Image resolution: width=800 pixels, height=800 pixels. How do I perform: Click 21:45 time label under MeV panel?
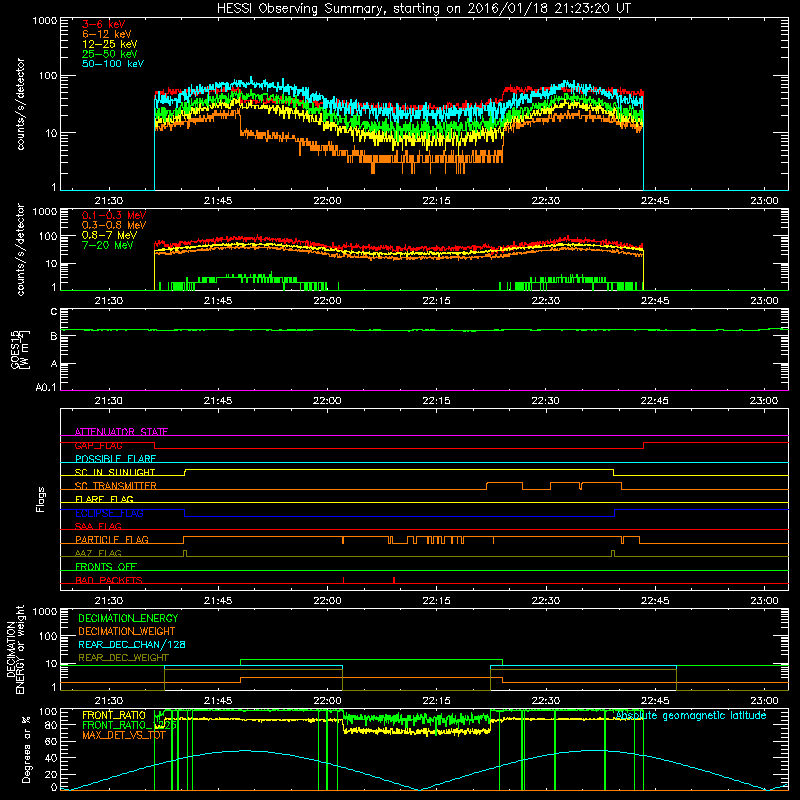pos(218,301)
